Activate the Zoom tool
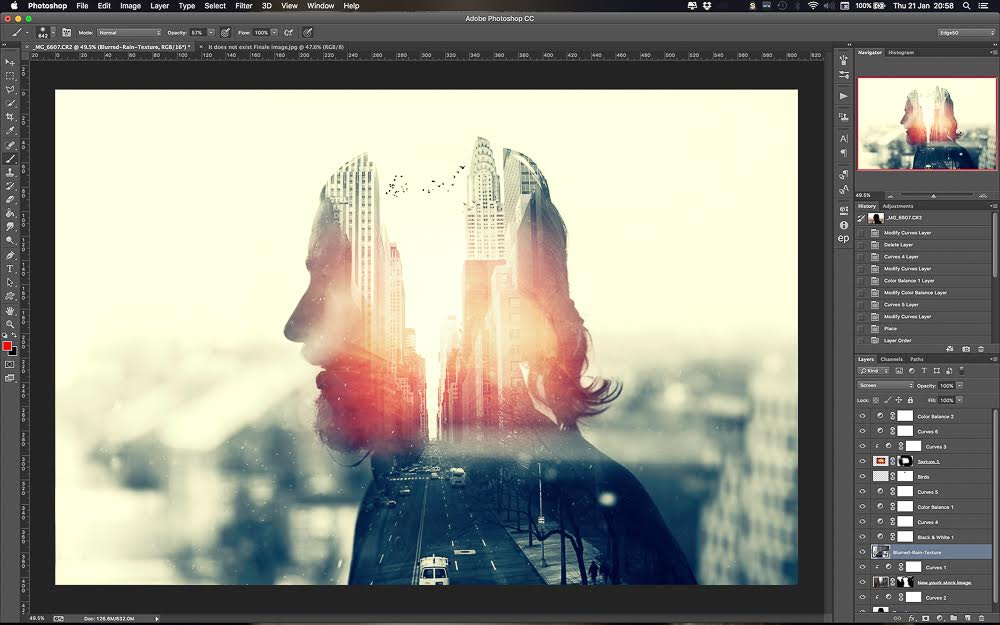This screenshot has width=1000, height=625. (x=11, y=324)
